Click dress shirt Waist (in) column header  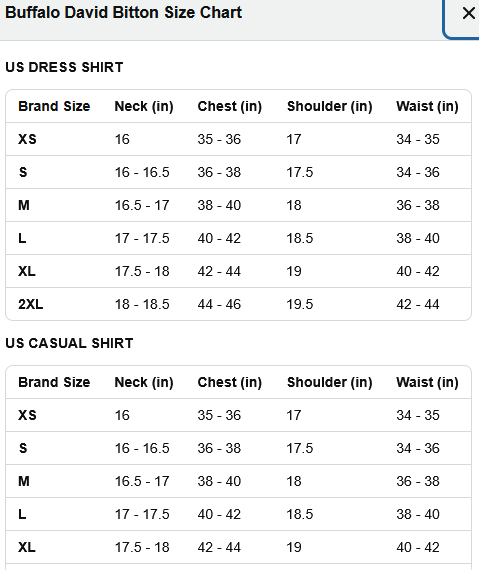coord(427,106)
